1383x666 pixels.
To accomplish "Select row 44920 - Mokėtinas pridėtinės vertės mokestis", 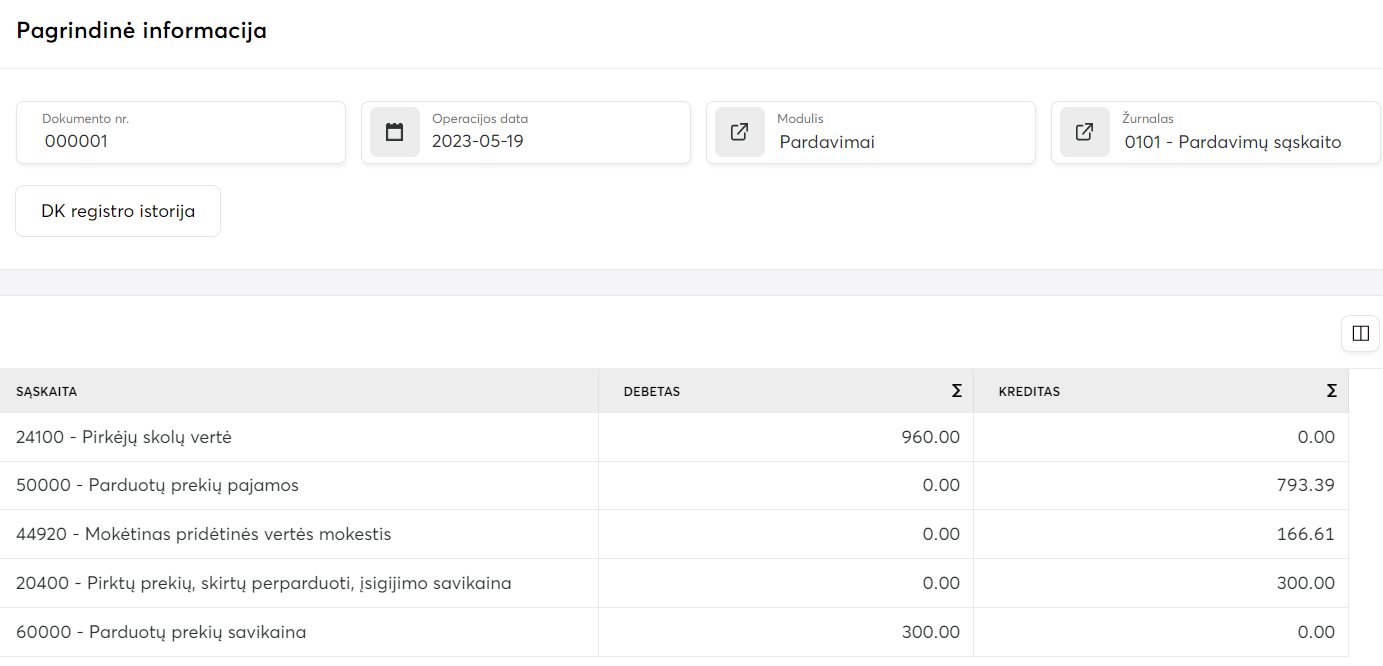I will click(x=204, y=534).
